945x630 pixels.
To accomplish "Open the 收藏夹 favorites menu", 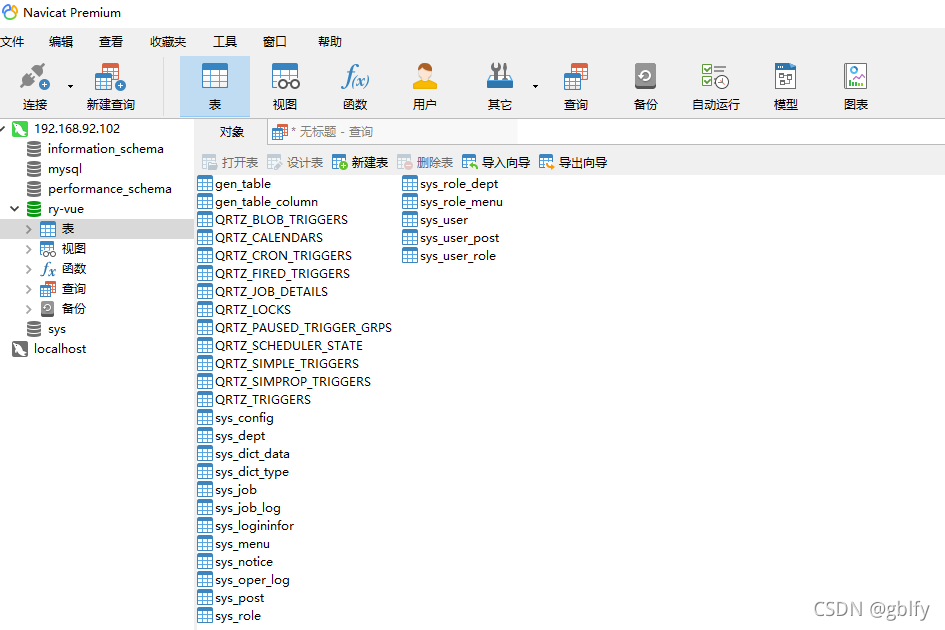I will [x=168, y=42].
